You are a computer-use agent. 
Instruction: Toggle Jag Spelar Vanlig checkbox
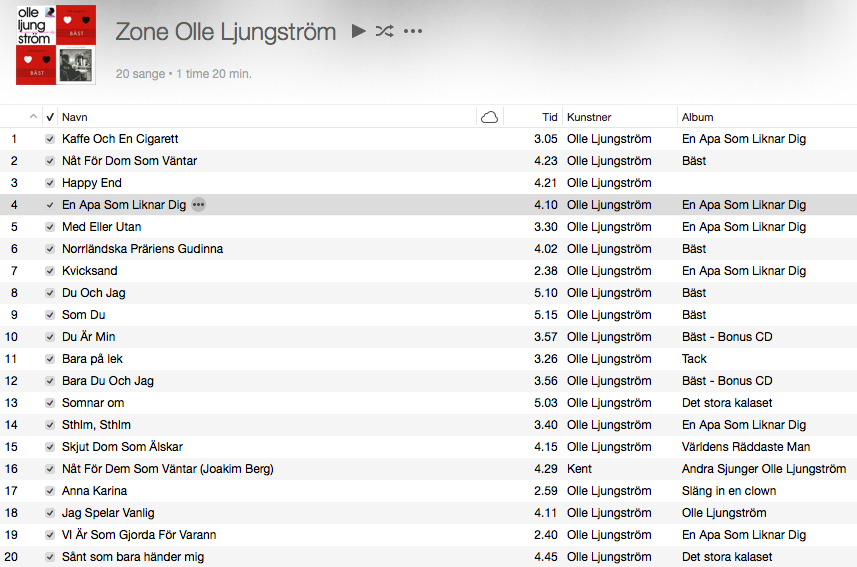(x=50, y=513)
